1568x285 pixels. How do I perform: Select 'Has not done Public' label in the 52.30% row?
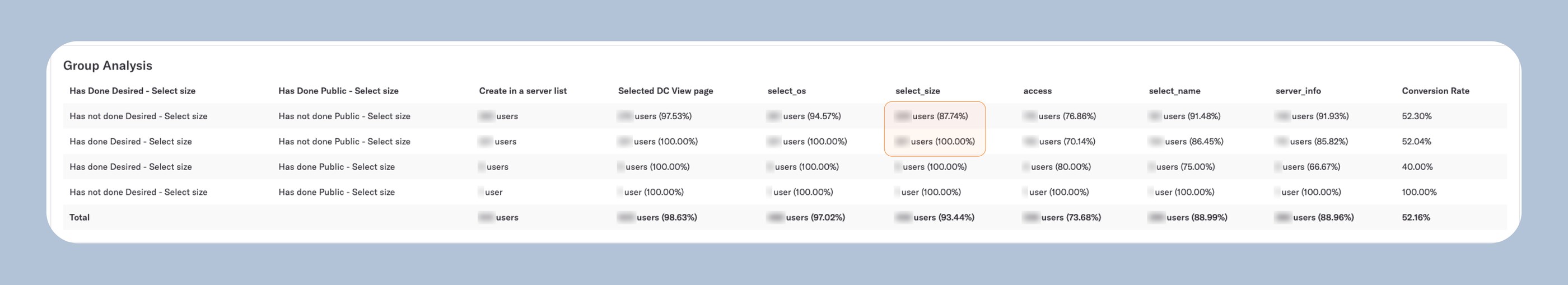coord(344,116)
